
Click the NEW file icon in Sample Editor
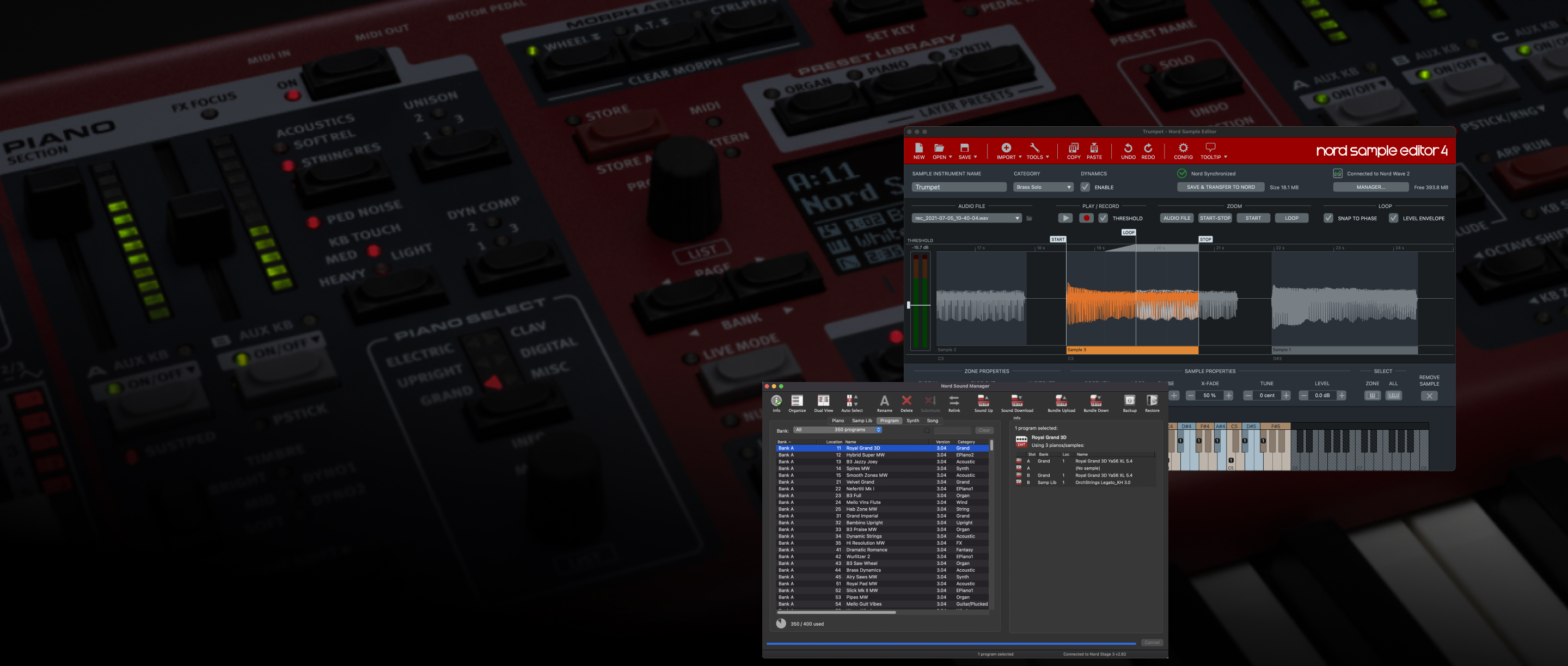coord(918,151)
